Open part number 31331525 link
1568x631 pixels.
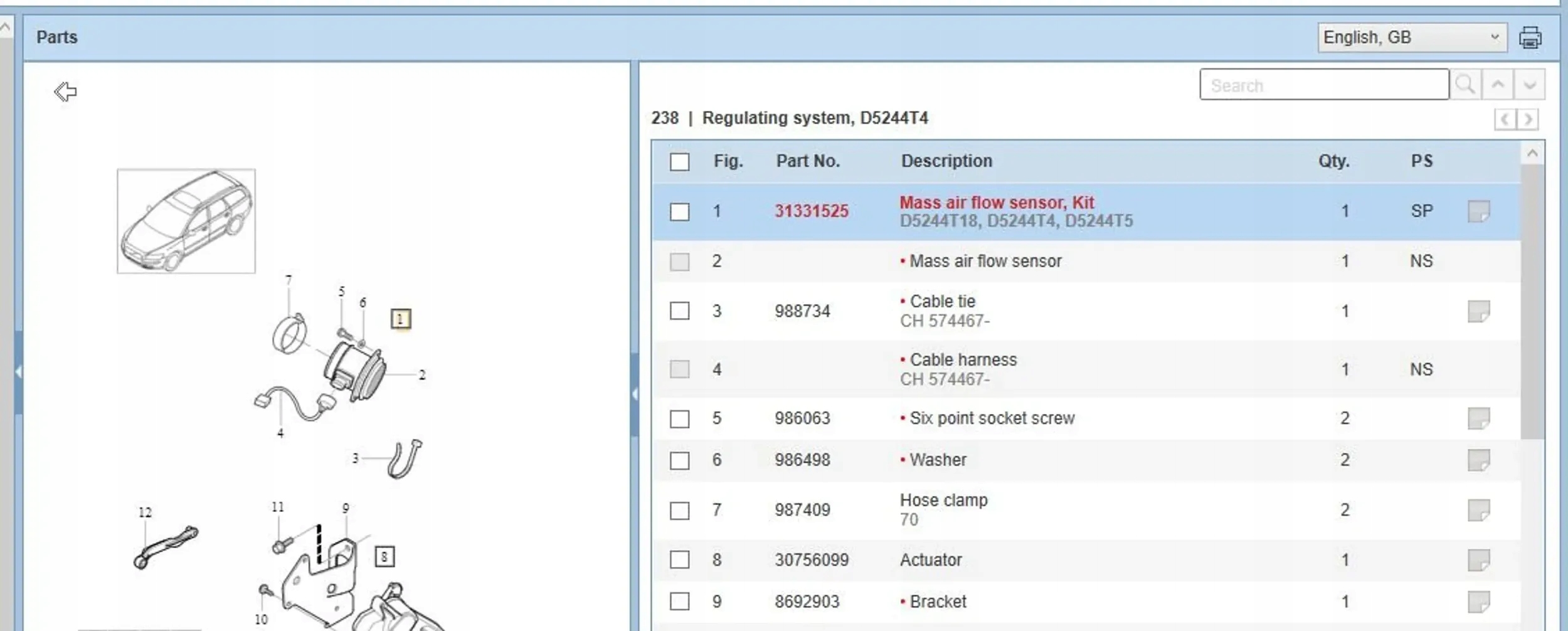pyautogui.click(x=811, y=211)
